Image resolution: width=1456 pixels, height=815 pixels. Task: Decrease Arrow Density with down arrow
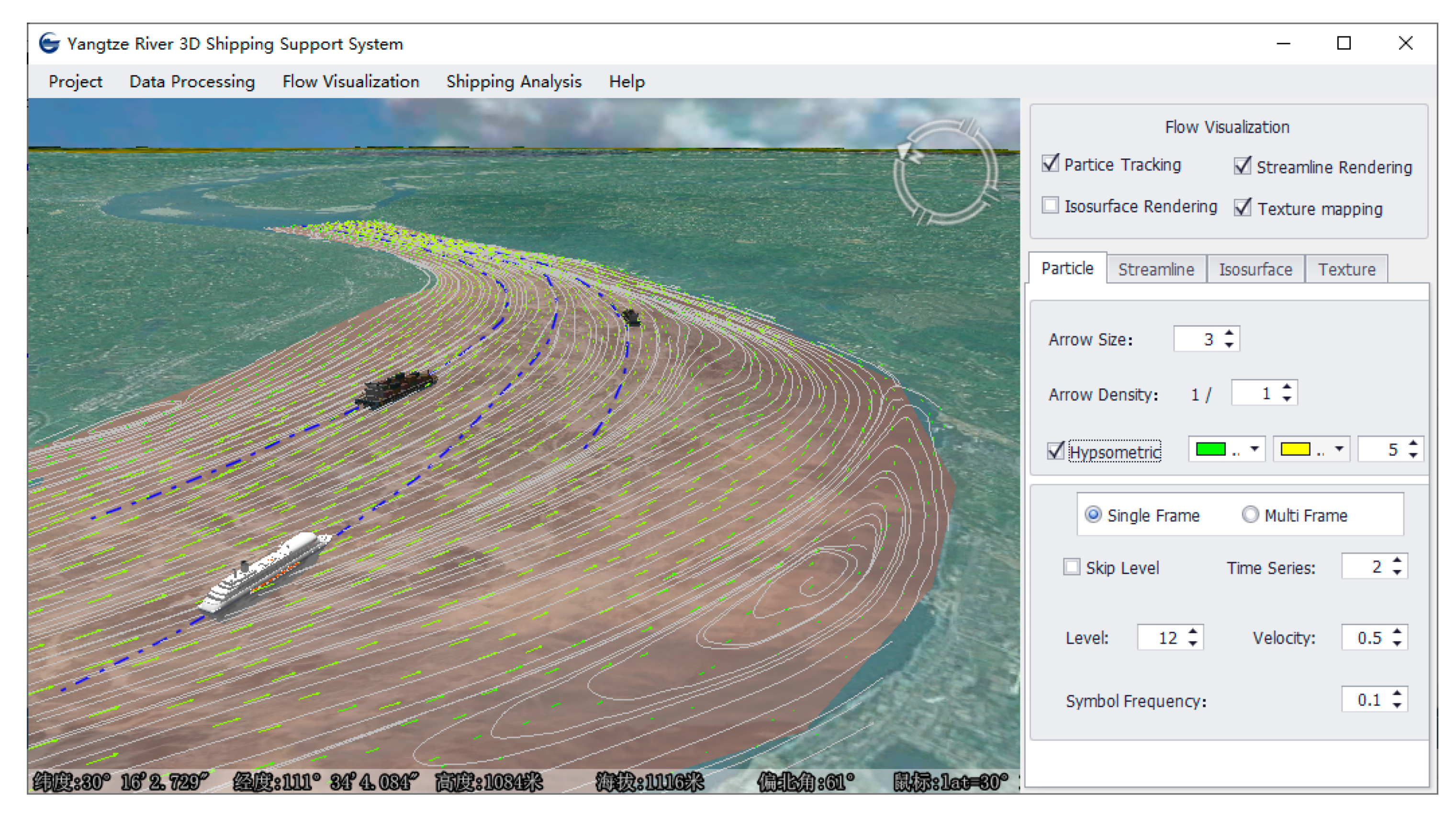click(1287, 399)
